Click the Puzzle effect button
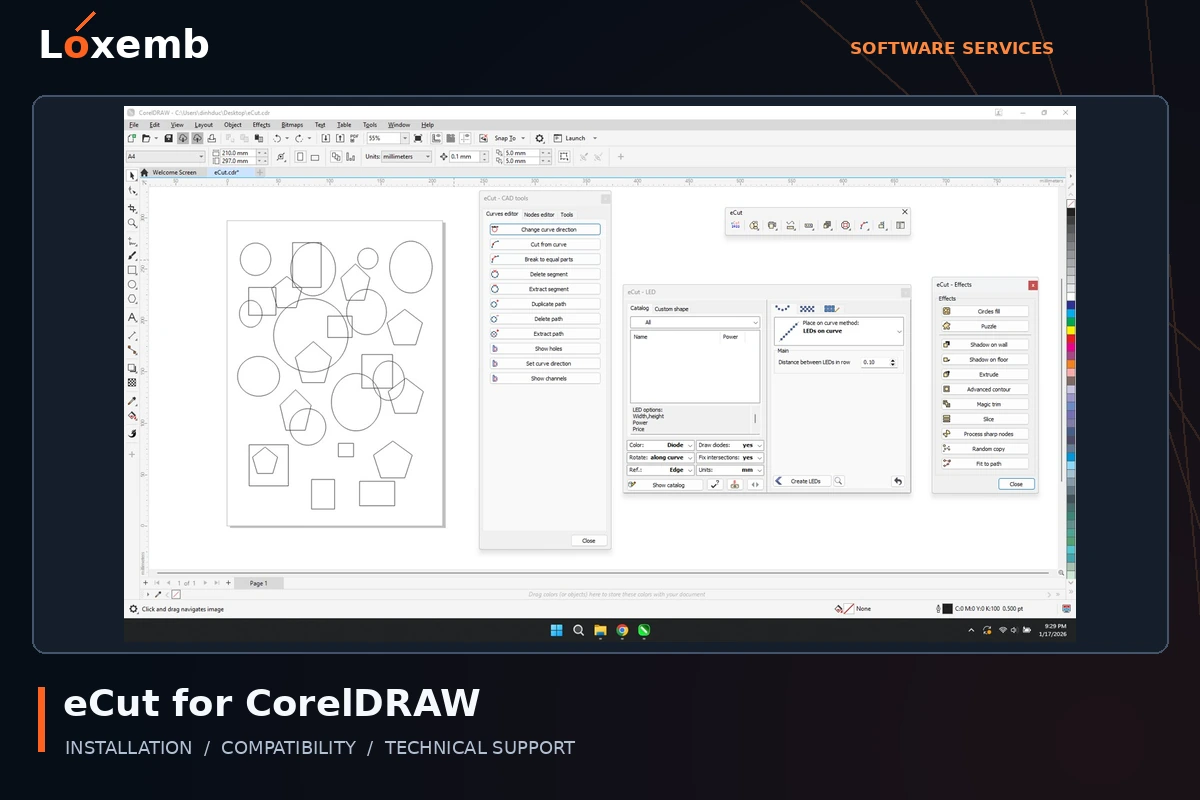This screenshot has width=1200, height=800. click(984, 326)
